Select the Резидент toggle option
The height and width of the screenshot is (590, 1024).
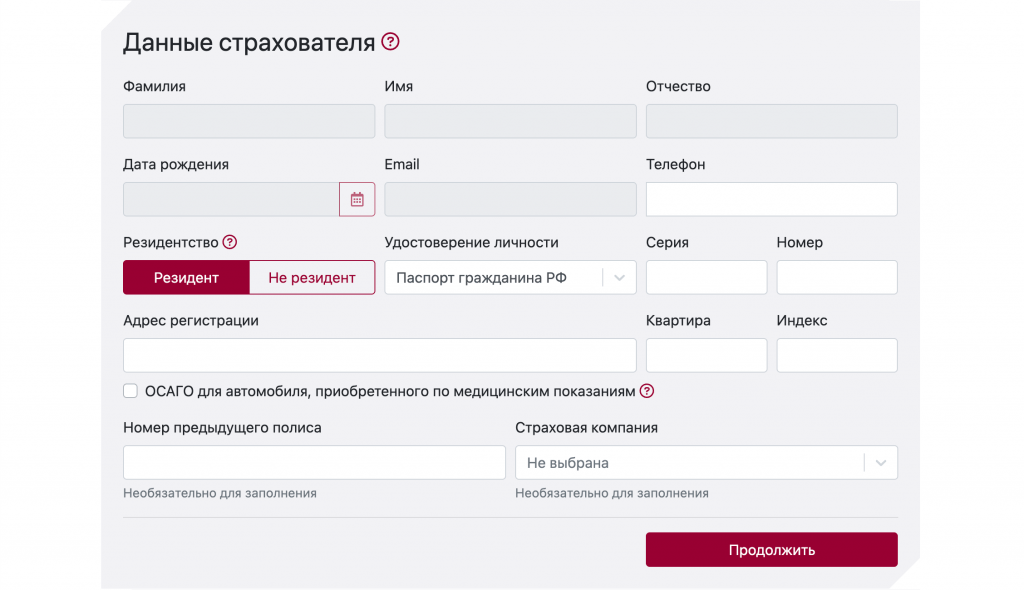point(186,278)
